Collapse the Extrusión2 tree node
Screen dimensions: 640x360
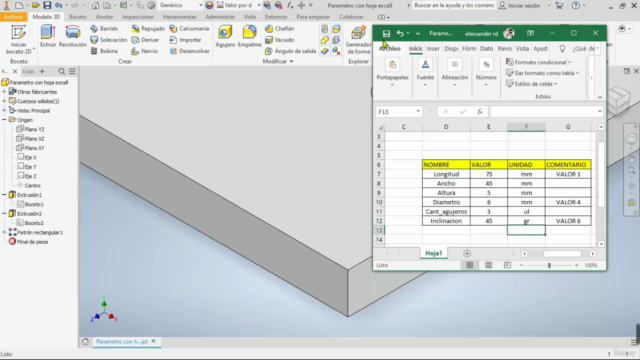point(4,214)
